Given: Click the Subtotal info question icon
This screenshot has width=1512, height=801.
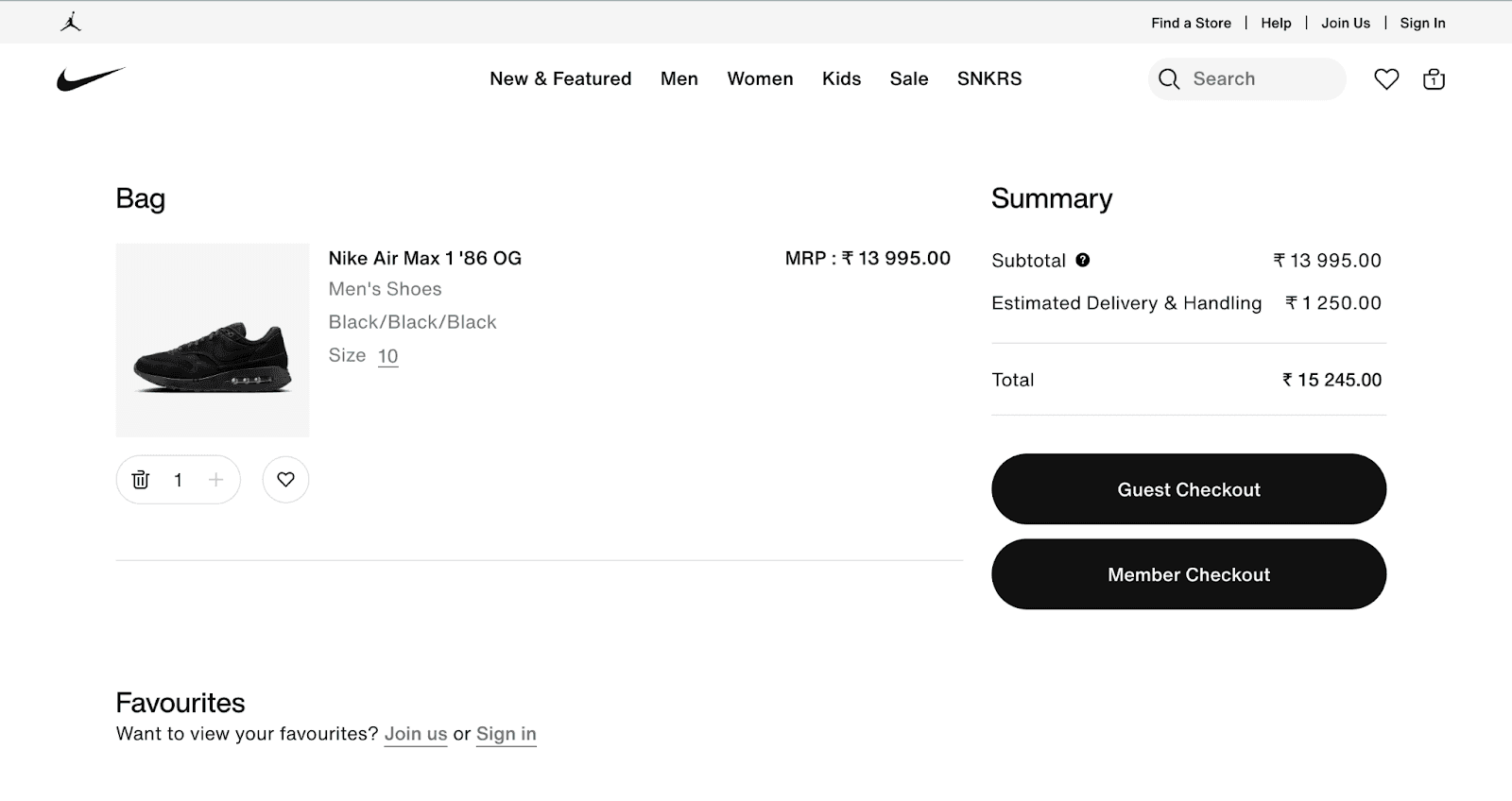Looking at the screenshot, I should pyautogui.click(x=1083, y=260).
